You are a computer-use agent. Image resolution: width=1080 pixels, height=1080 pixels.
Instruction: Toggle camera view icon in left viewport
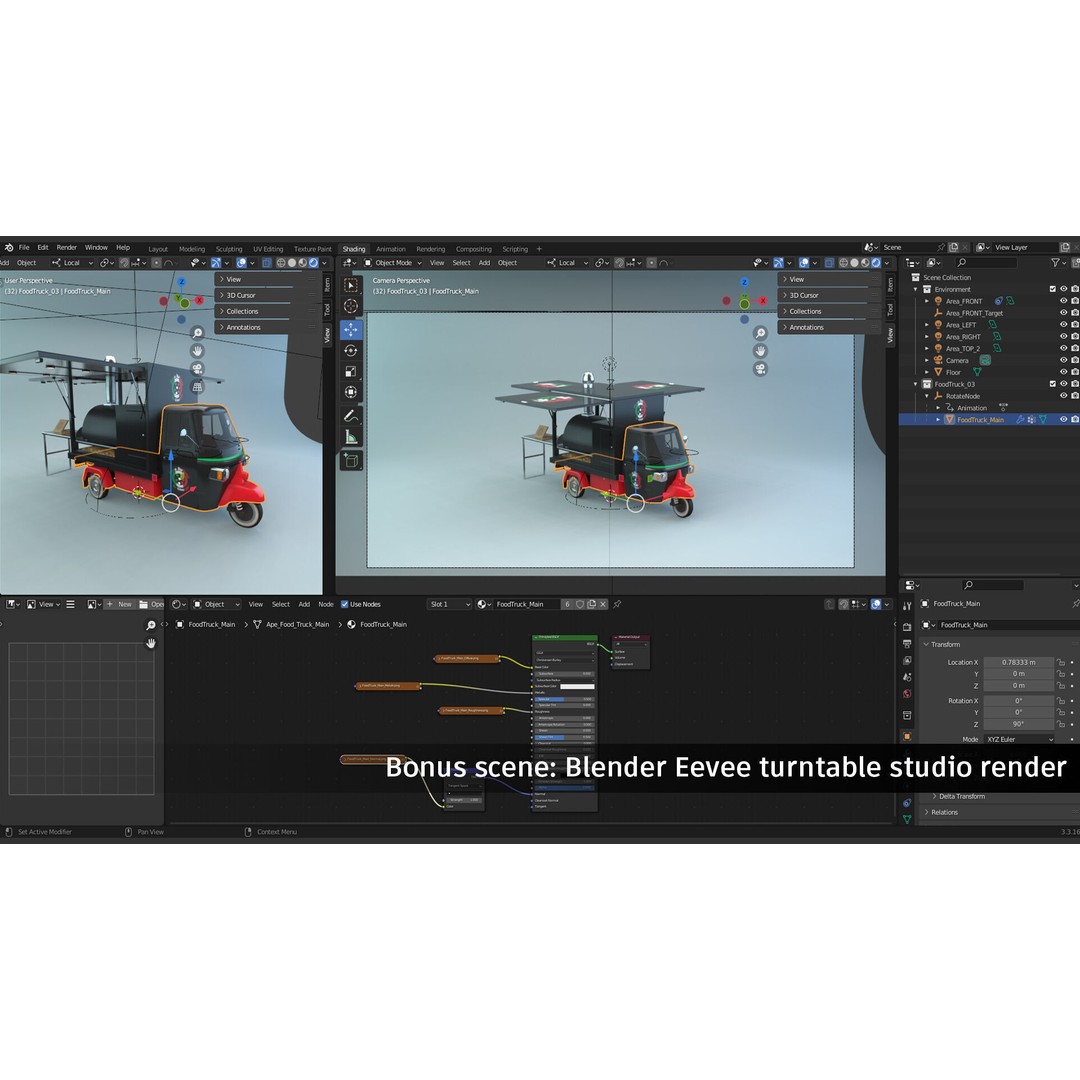coord(198,369)
